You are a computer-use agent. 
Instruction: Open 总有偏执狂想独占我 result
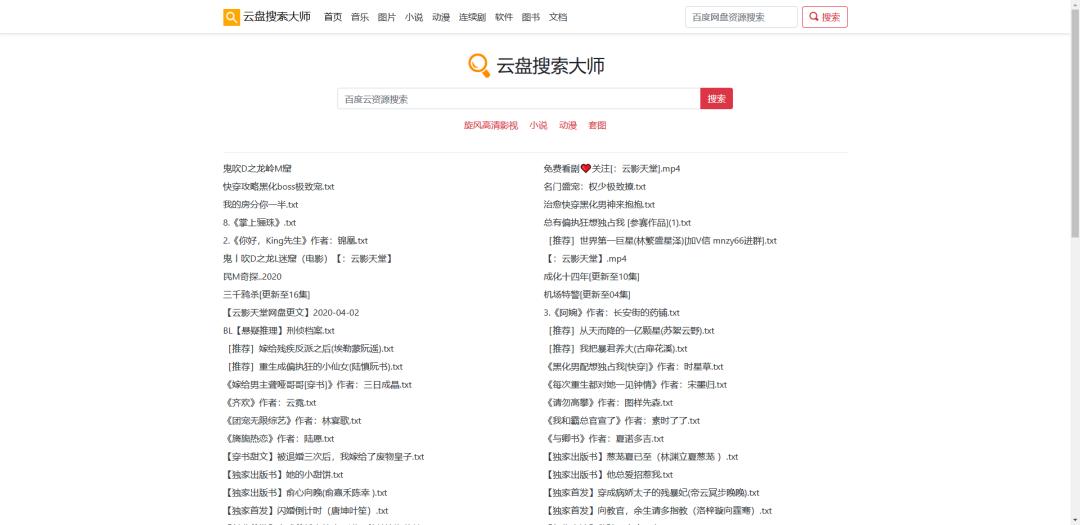(617, 223)
